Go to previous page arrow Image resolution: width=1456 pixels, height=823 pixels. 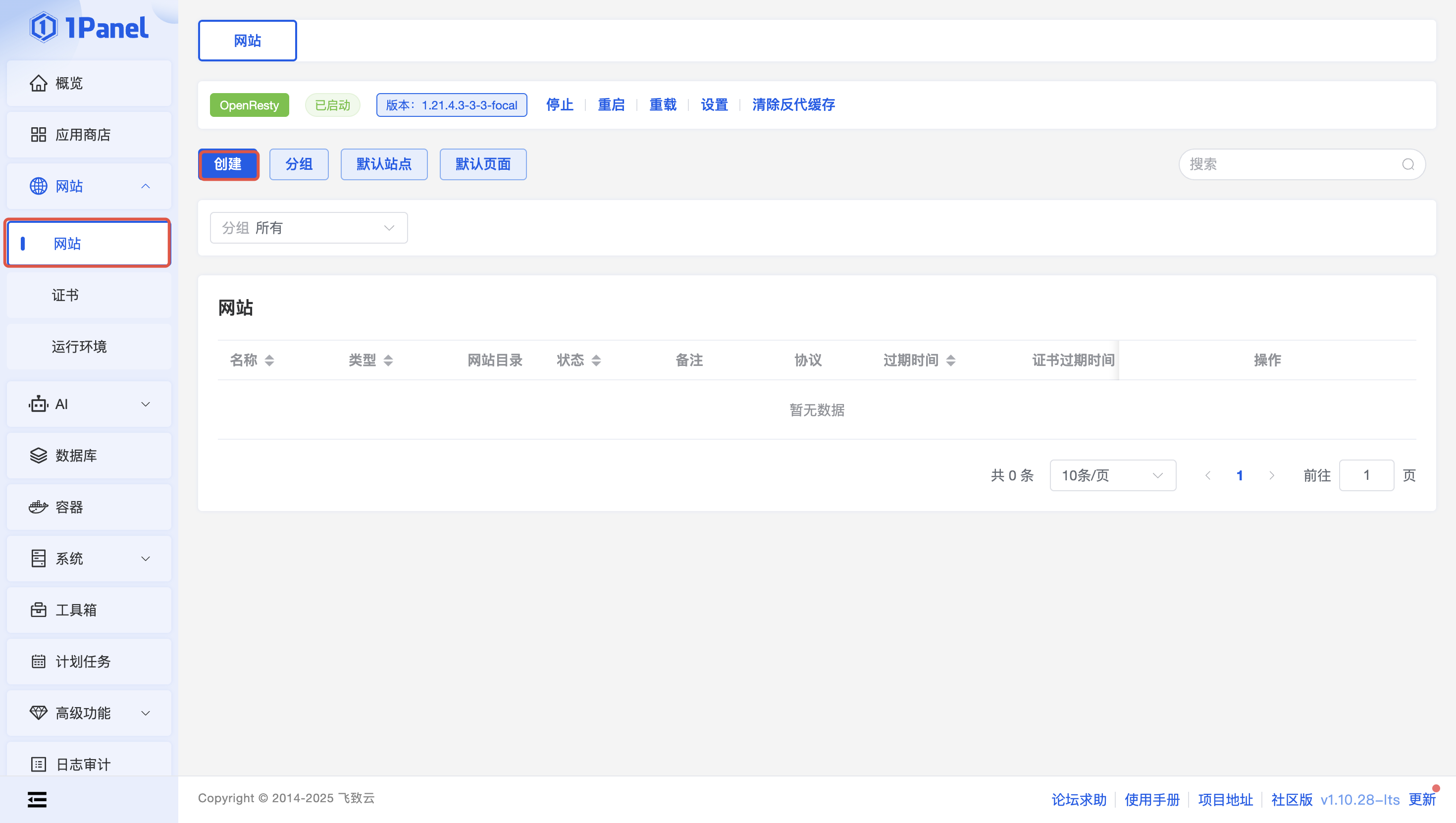[1208, 475]
